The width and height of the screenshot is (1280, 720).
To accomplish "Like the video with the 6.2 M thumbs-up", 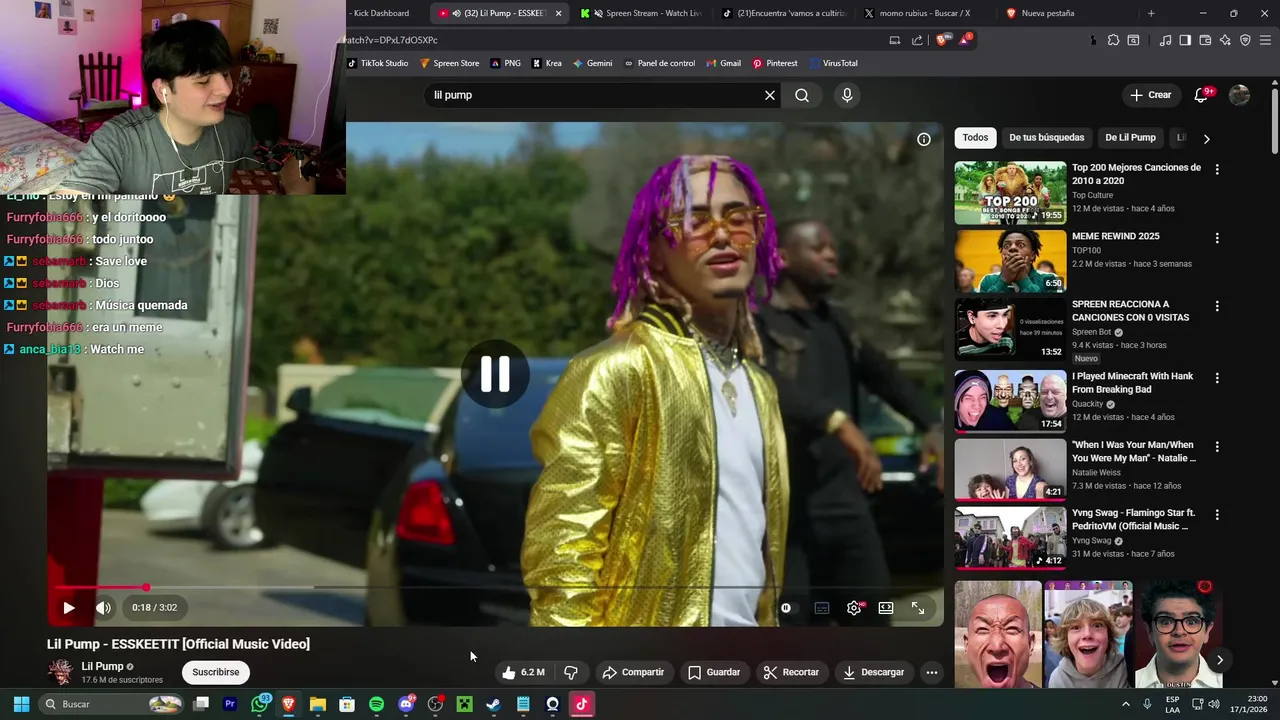I will point(523,672).
